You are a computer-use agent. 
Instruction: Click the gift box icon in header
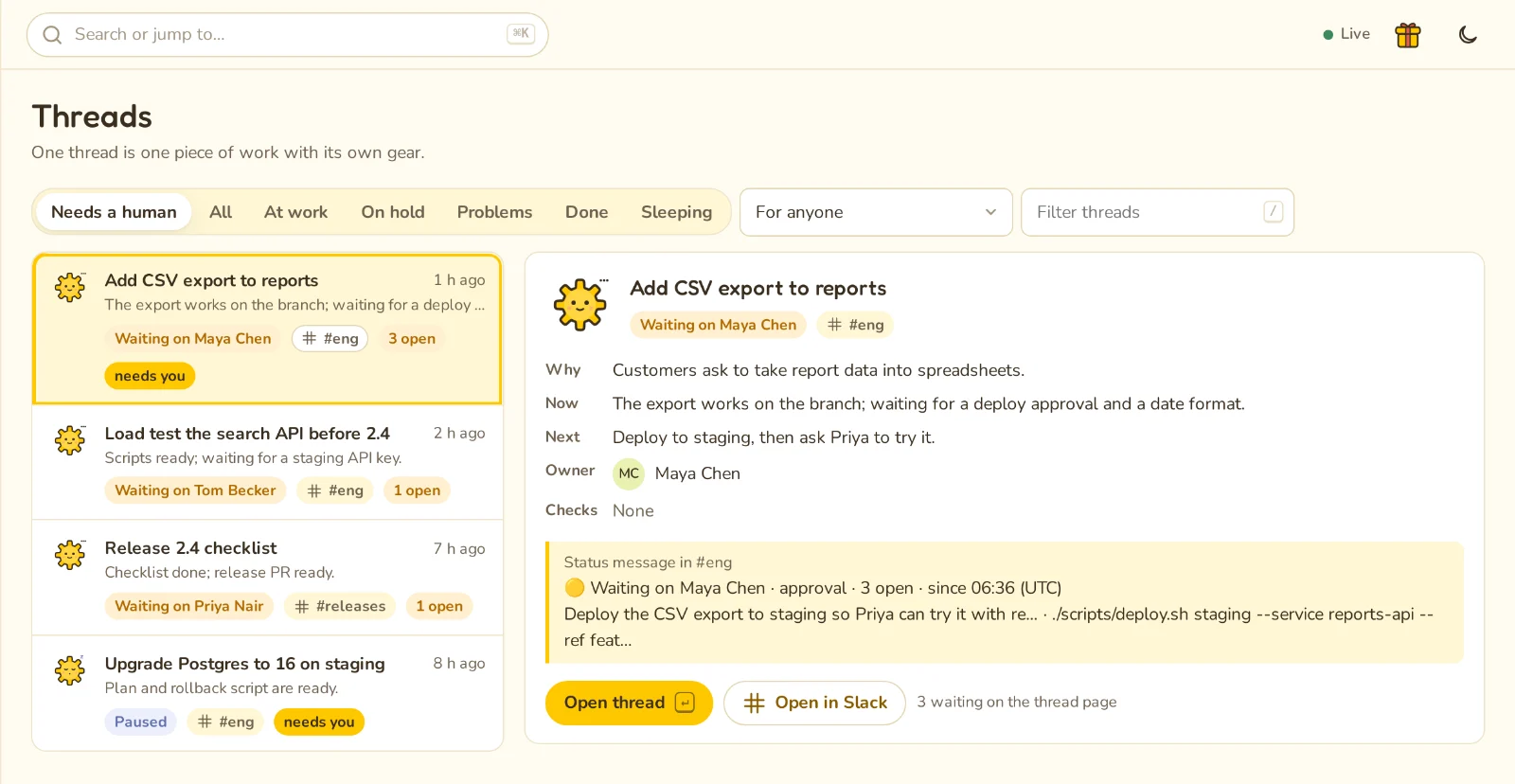(1408, 35)
